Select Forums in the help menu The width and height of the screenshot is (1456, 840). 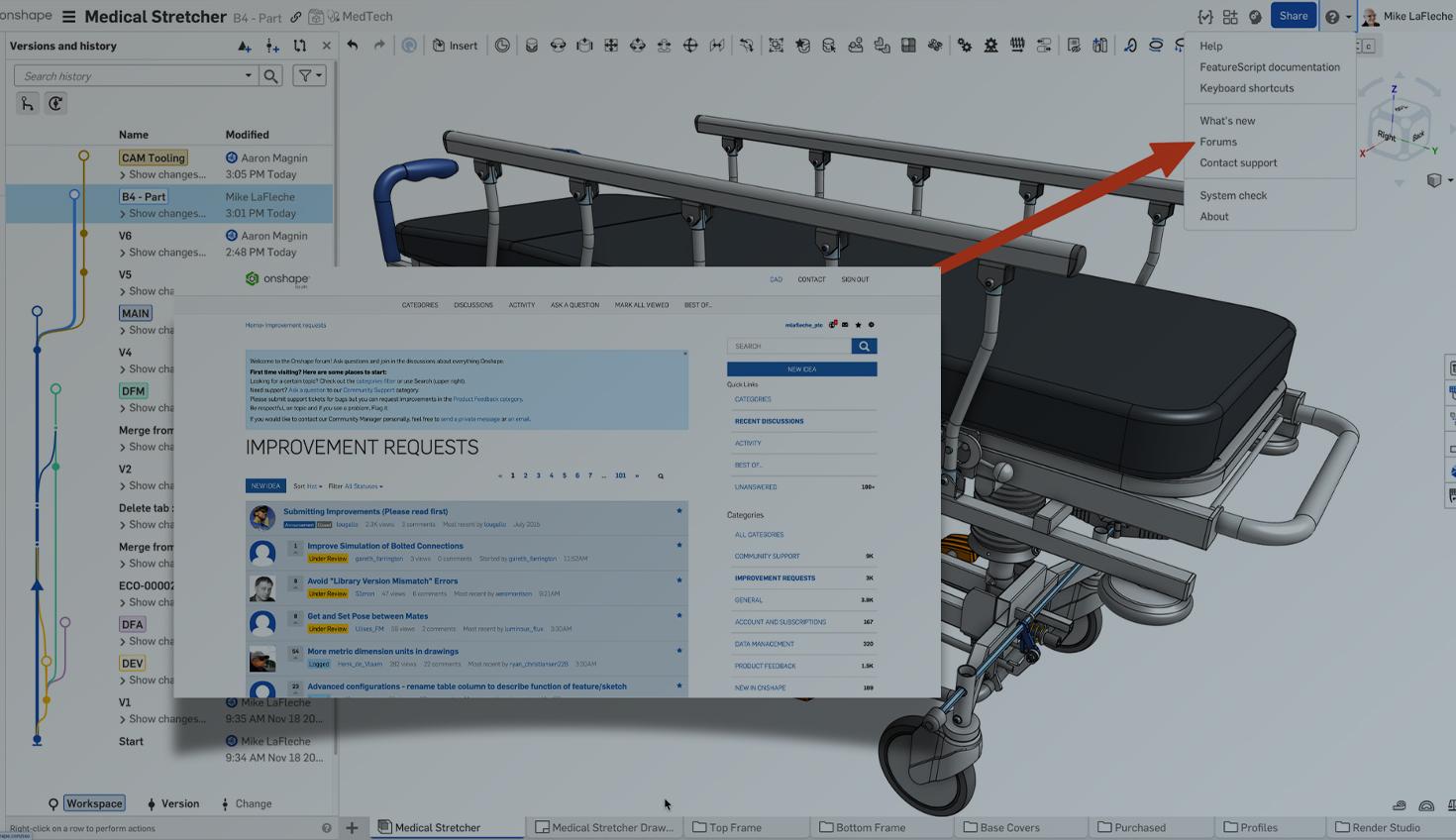click(1217, 142)
